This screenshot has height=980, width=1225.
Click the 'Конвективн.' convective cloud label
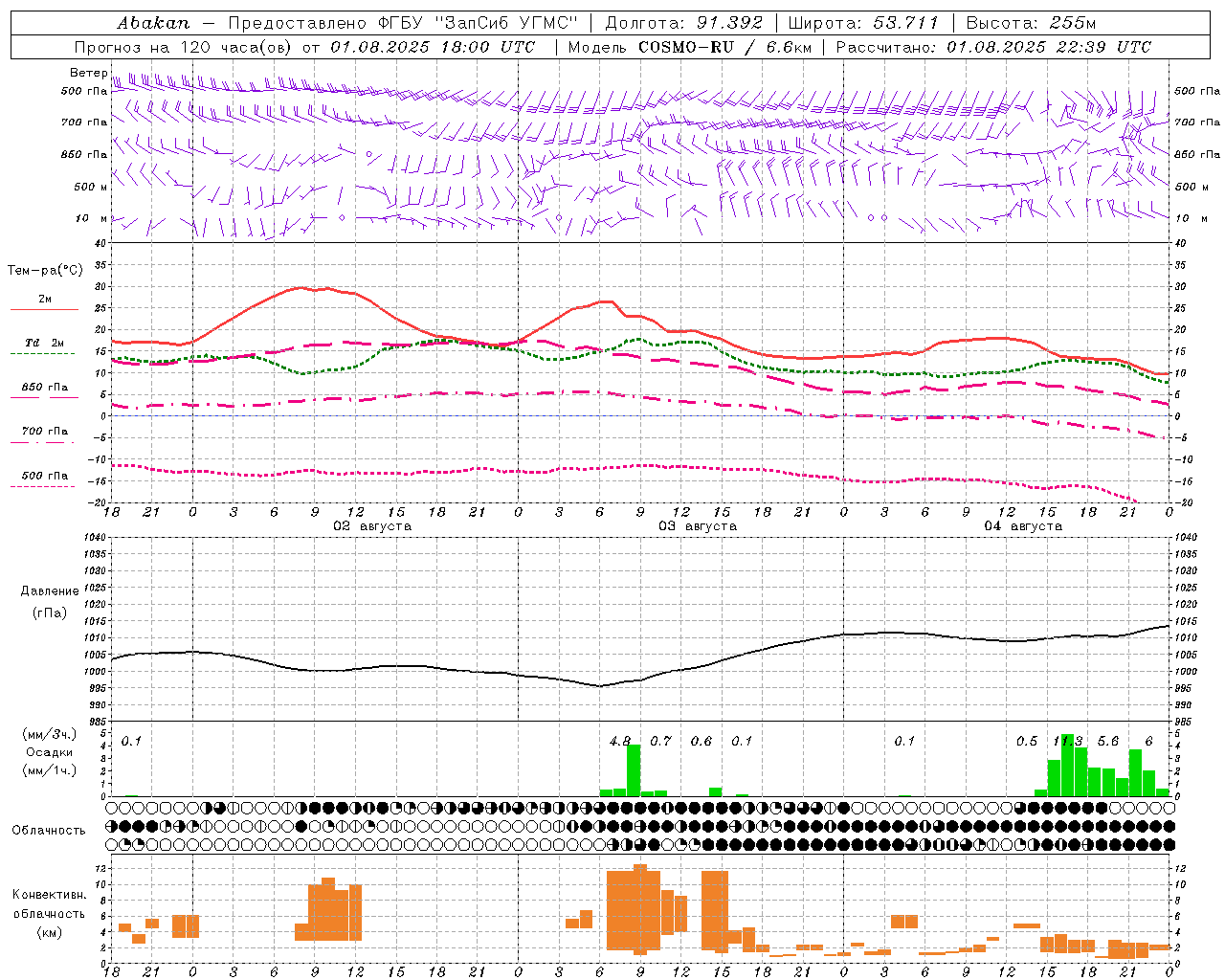50,895
